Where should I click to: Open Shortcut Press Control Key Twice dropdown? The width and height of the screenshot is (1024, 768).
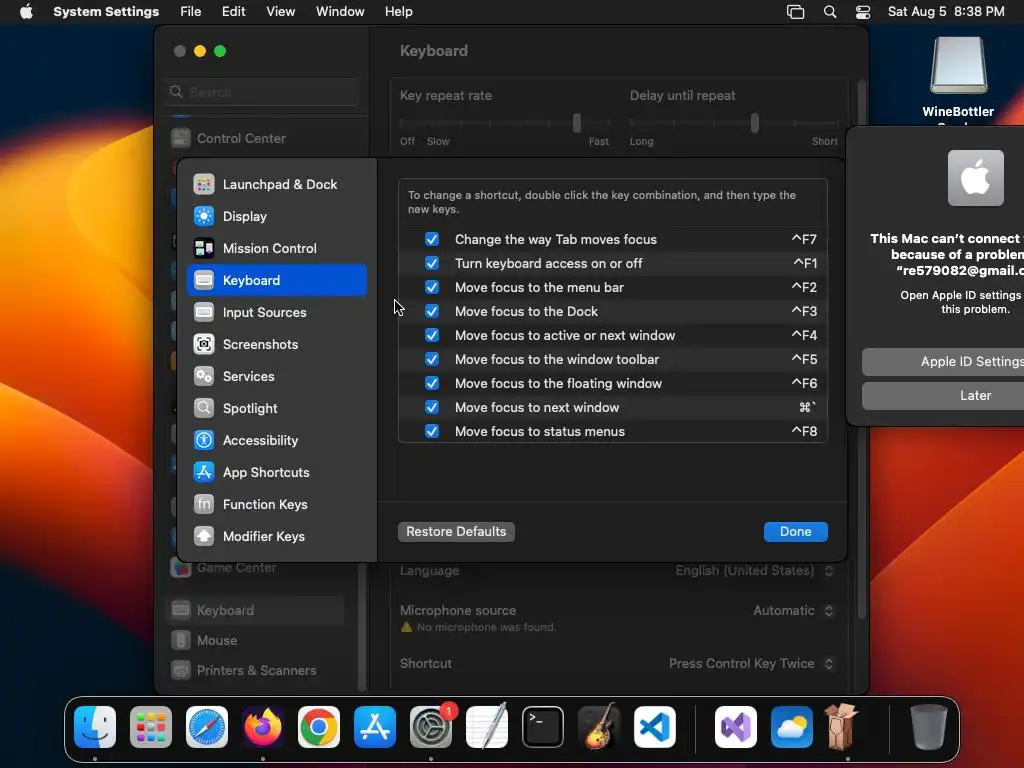pyautogui.click(x=751, y=664)
